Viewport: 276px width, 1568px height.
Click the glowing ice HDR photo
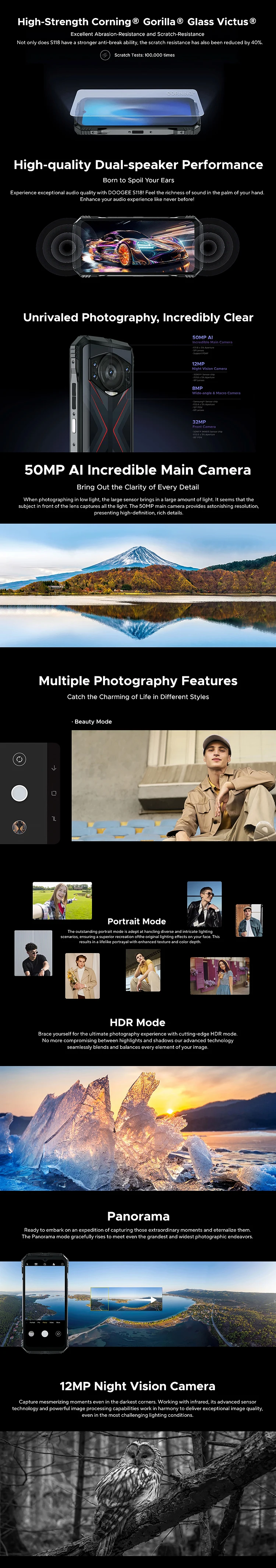tap(138, 1127)
